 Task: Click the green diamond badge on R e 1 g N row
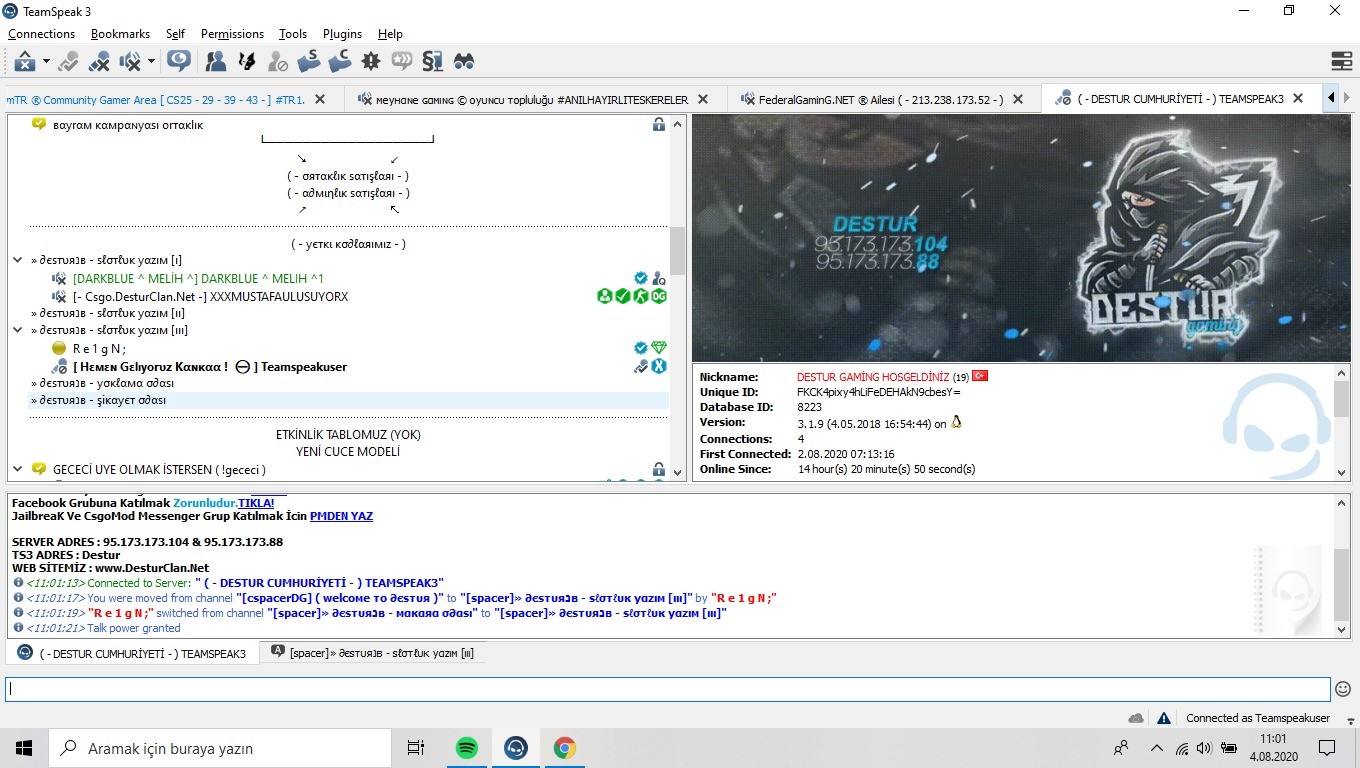point(659,348)
